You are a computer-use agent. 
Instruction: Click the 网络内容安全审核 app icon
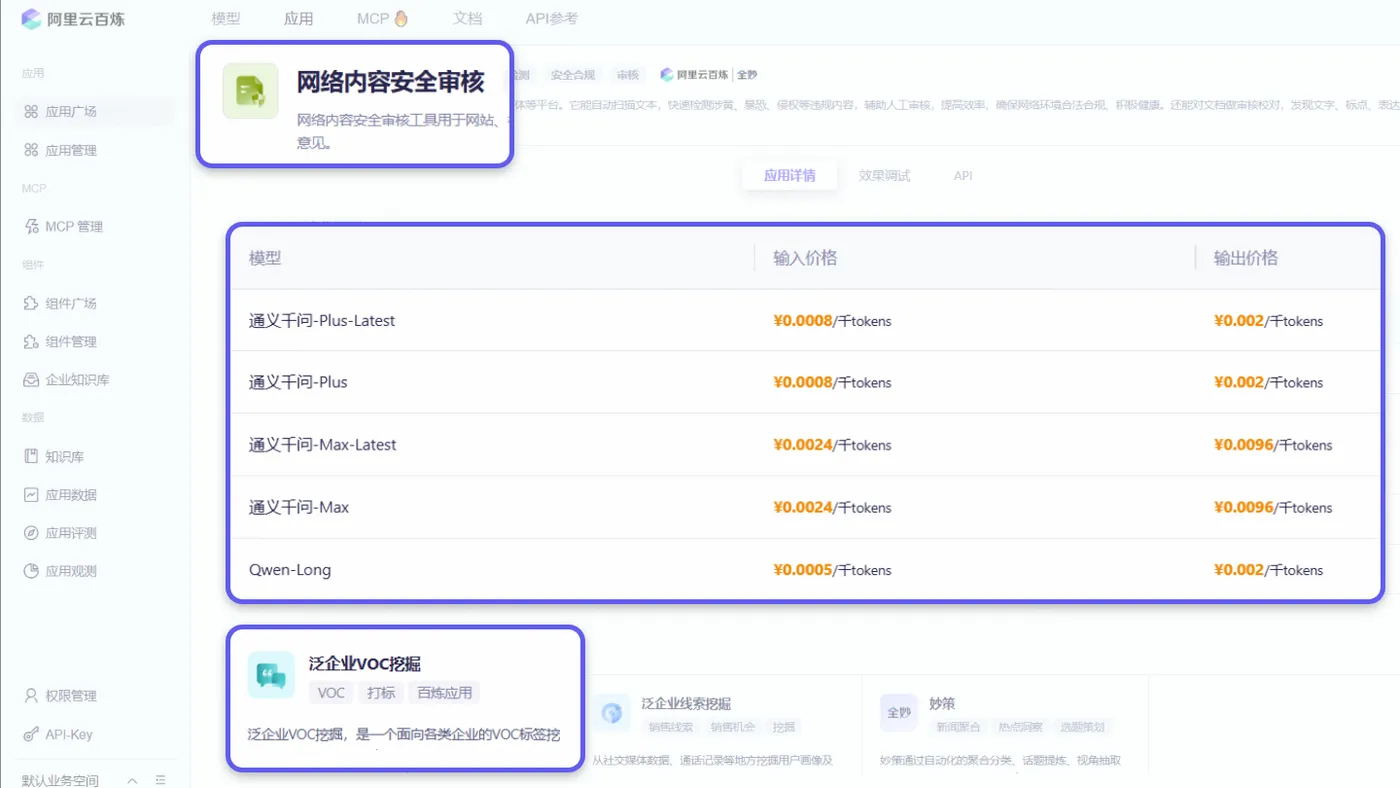[x=250, y=91]
